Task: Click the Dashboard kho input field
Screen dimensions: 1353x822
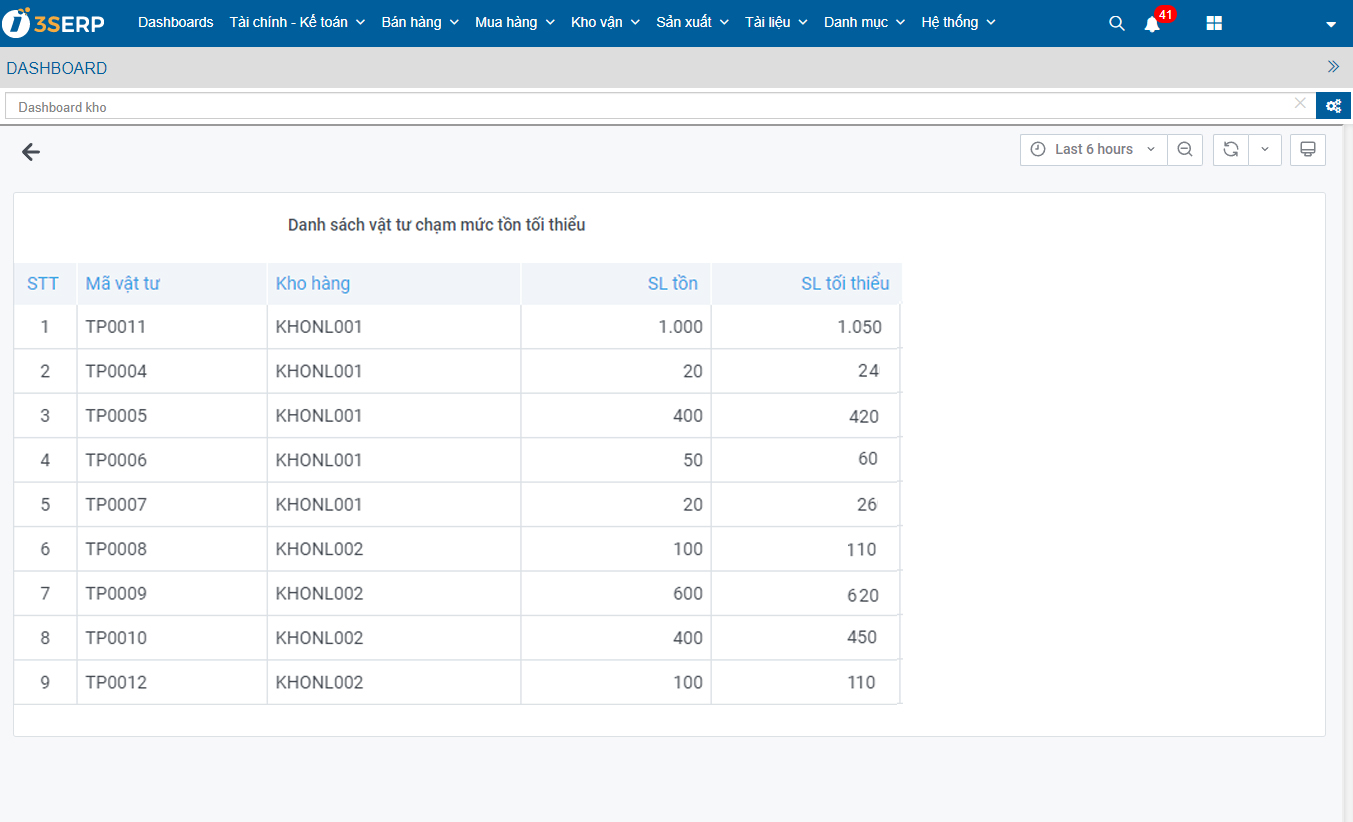Action: coord(640,106)
